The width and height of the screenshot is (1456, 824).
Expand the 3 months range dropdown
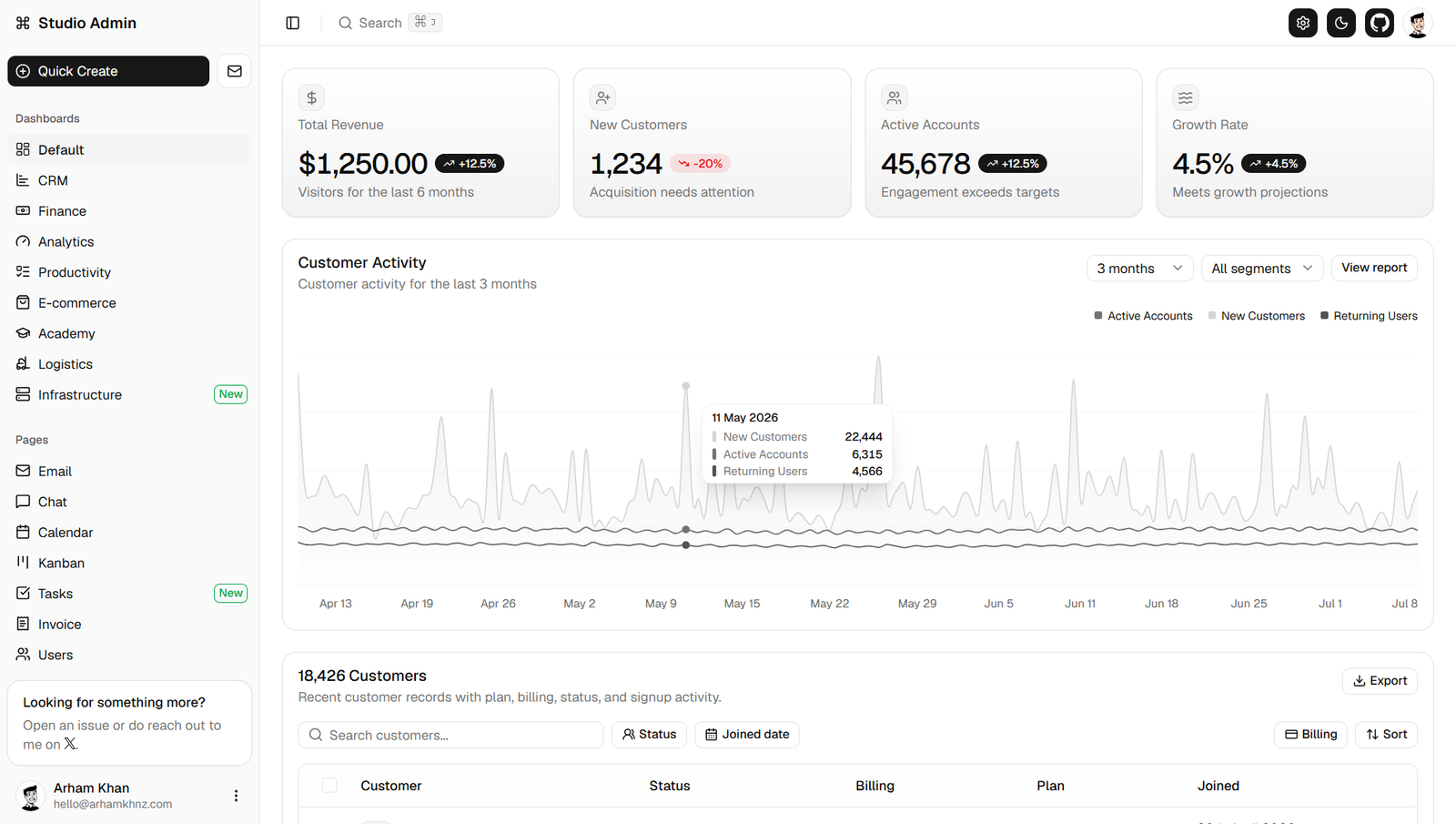1139,268
